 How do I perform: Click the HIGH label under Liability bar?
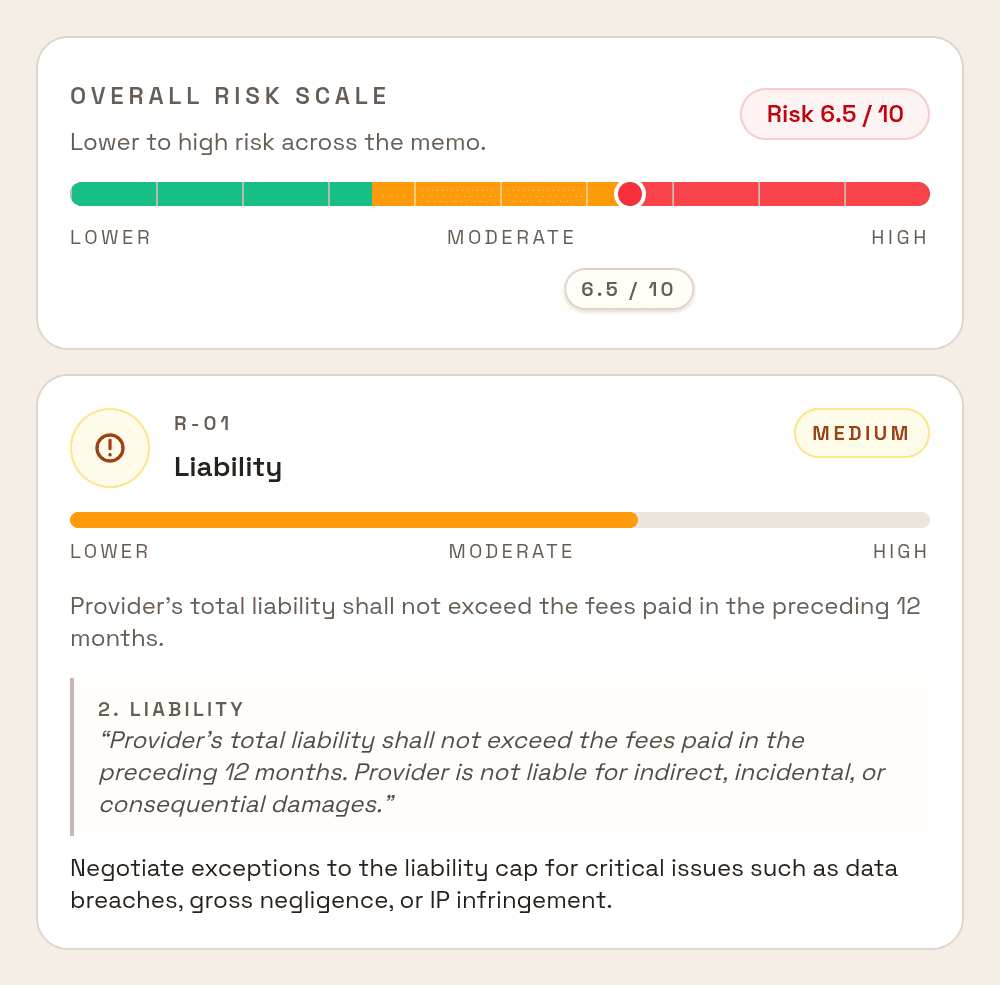(x=901, y=552)
